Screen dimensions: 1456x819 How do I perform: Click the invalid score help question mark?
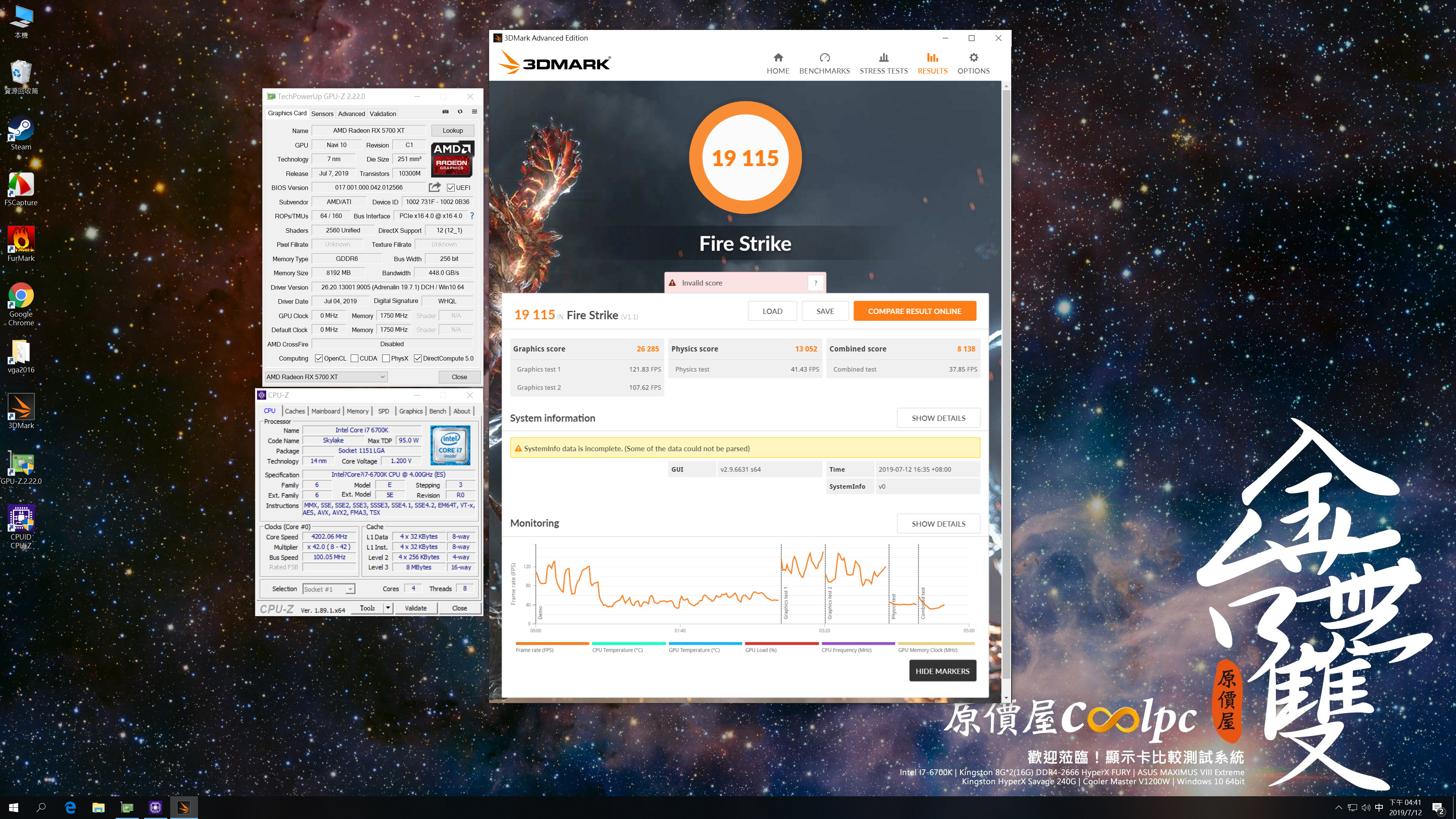pyautogui.click(x=816, y=282)
